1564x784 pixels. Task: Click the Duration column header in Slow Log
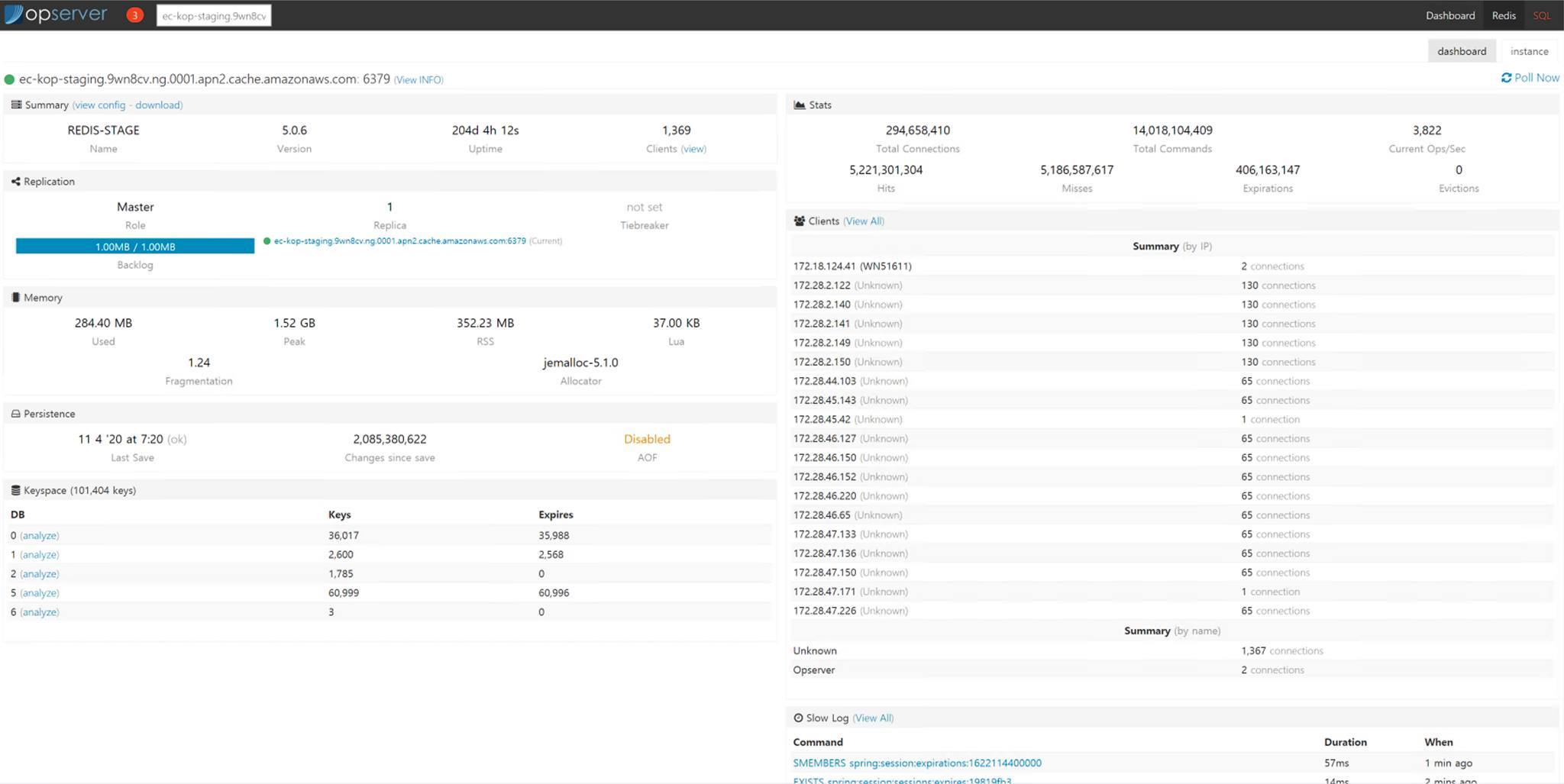pyautogui.click(x=1345, y=742)
